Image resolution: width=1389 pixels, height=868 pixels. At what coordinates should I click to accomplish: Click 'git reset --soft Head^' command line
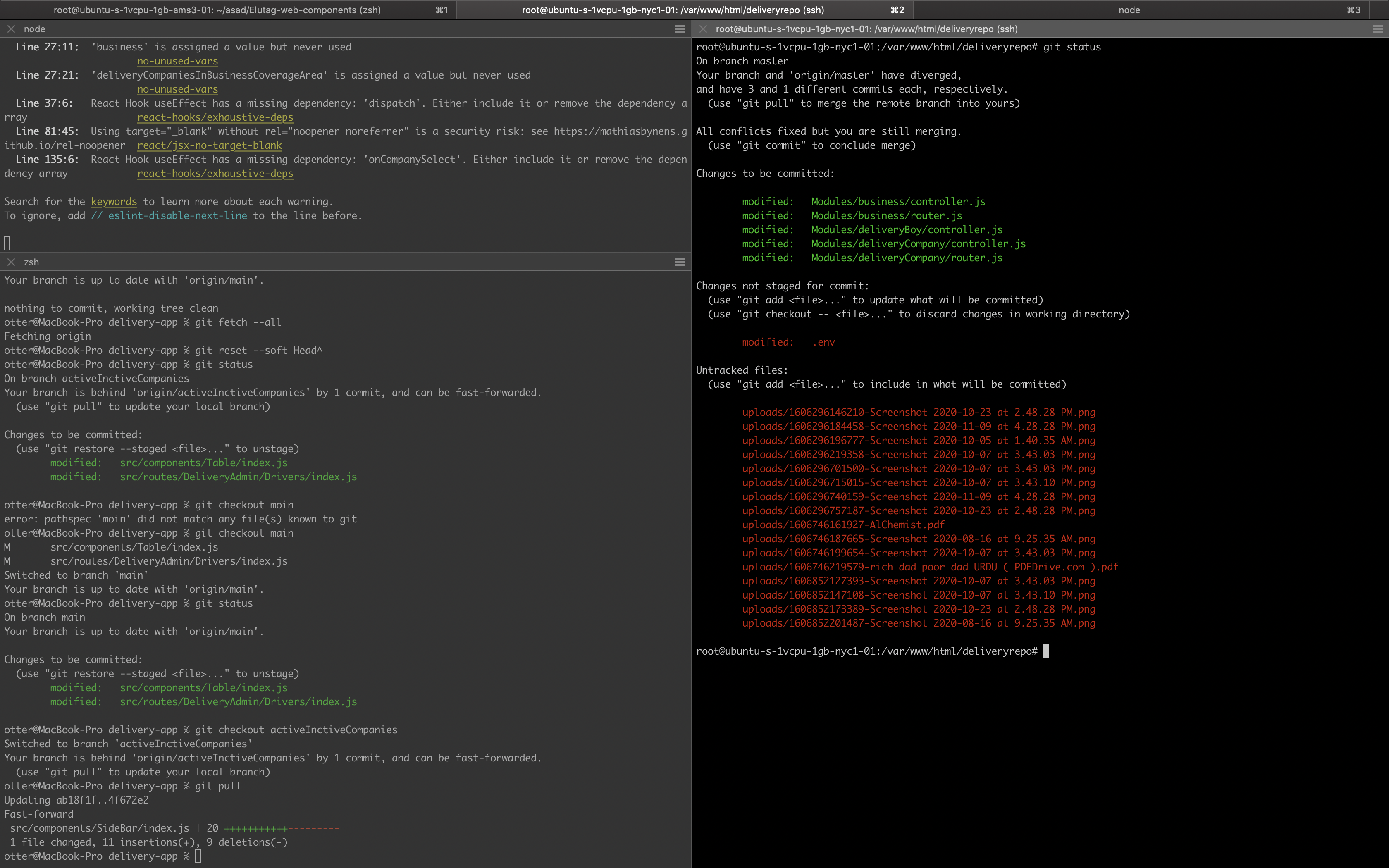click(259, 350)
